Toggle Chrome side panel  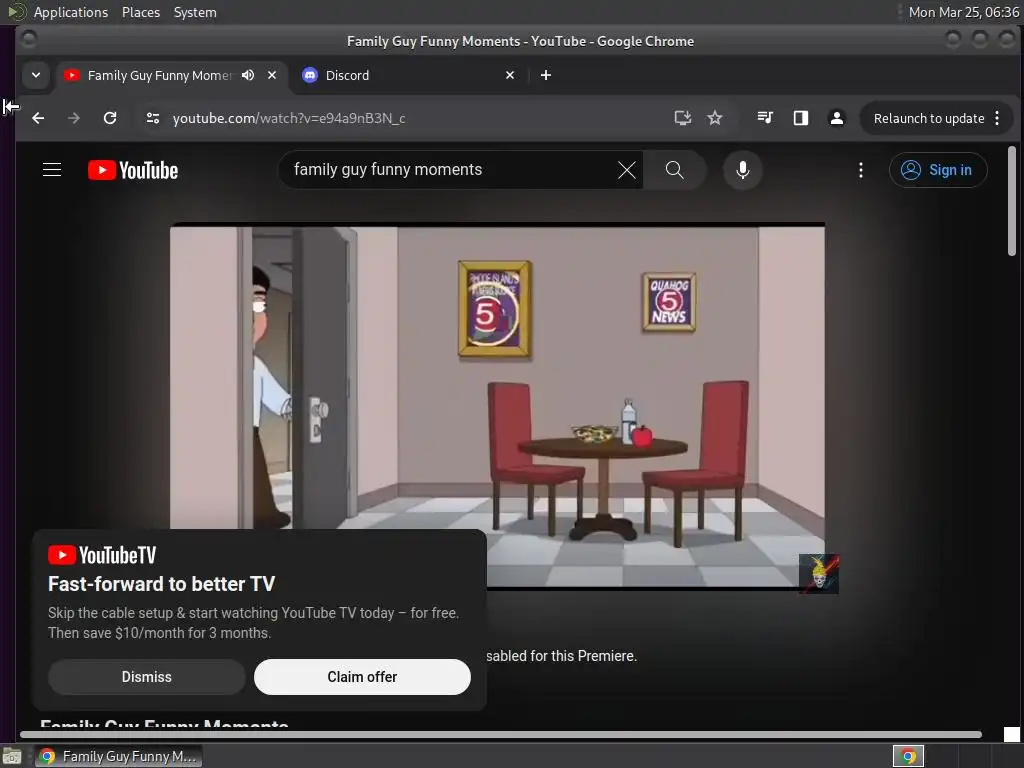pos(801,118)
